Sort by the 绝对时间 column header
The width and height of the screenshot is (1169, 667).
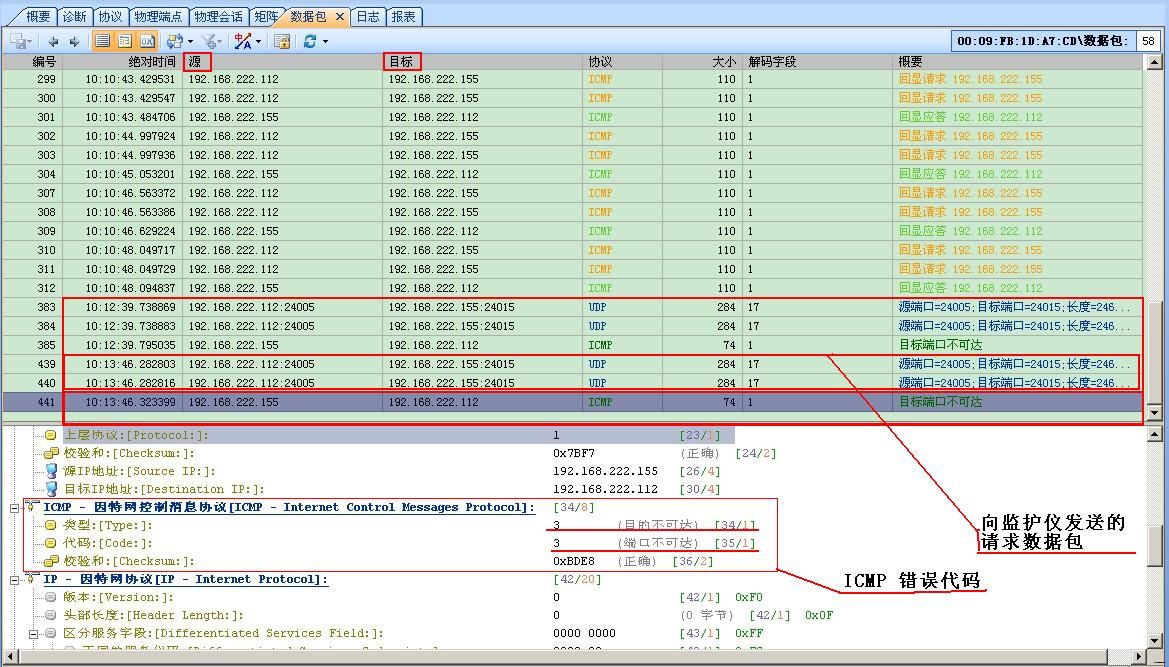pyautogui.click(x=150, y=62)
